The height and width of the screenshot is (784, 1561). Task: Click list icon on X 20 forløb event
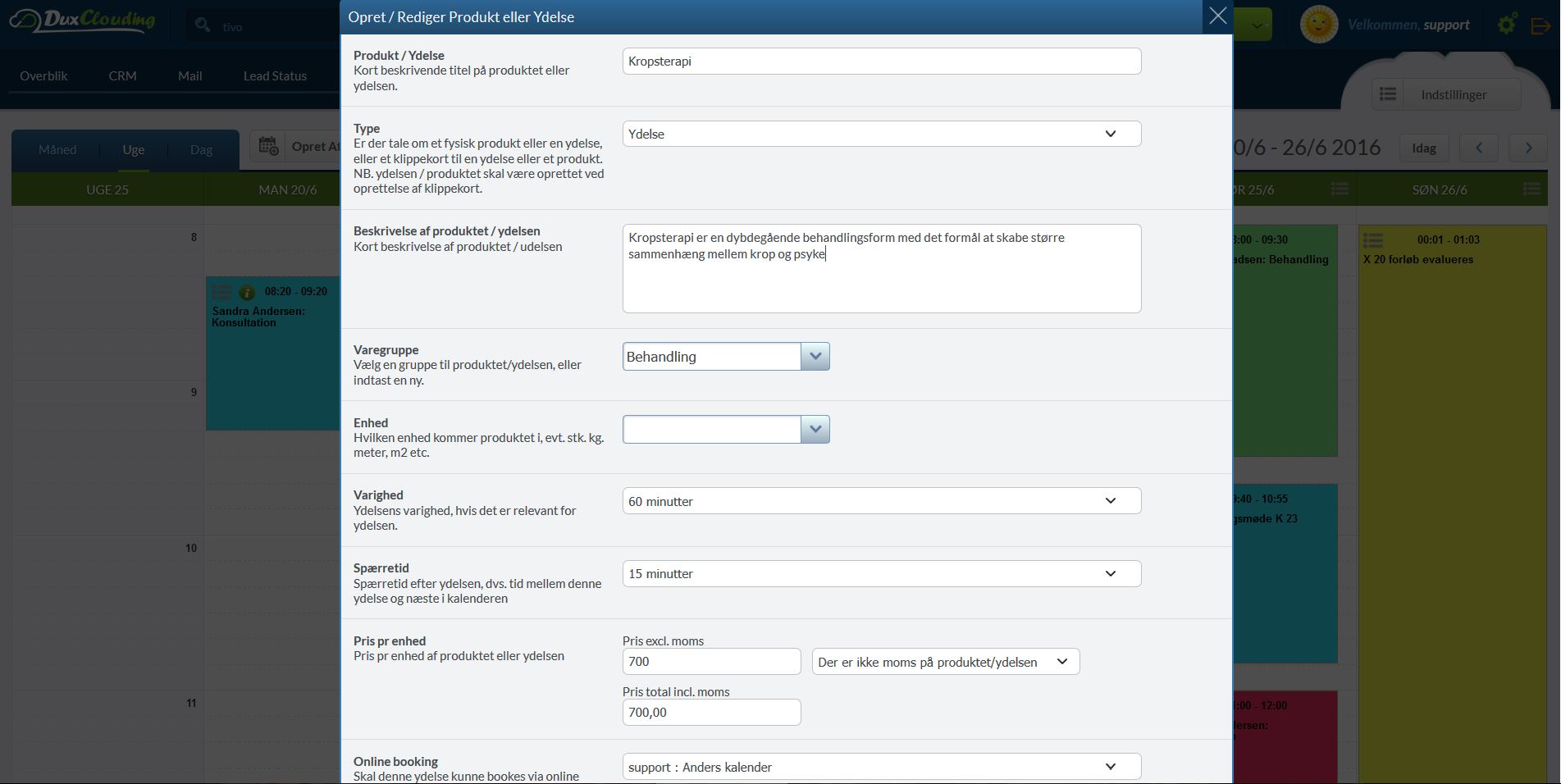point(1373,240)
